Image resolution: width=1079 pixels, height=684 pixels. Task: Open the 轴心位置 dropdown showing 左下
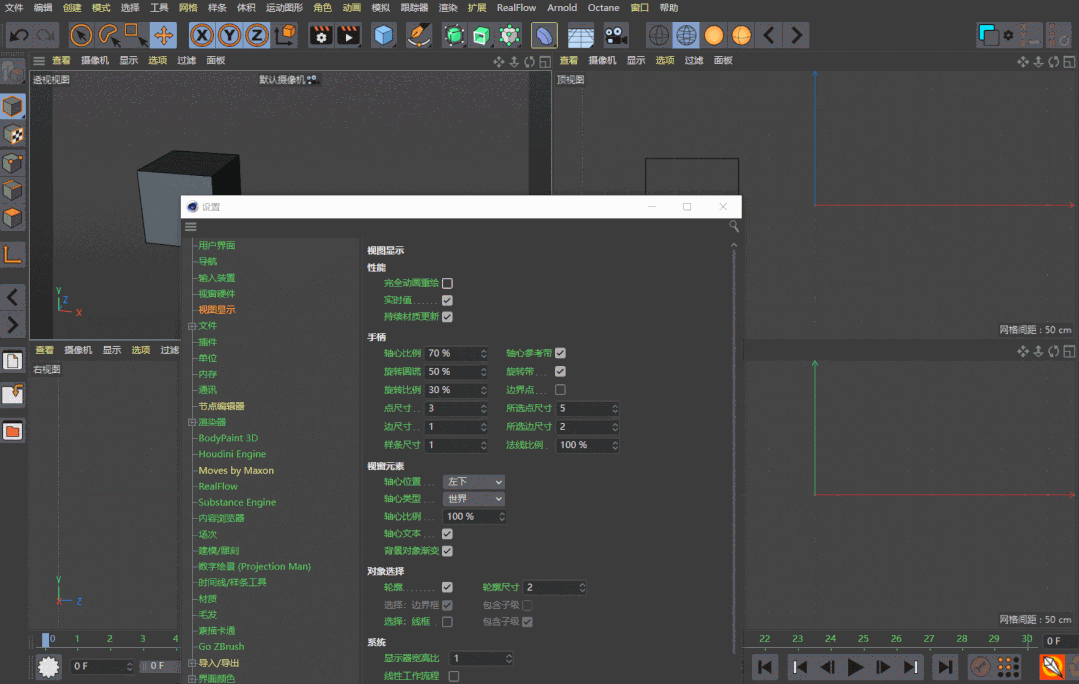pos(474,482)
